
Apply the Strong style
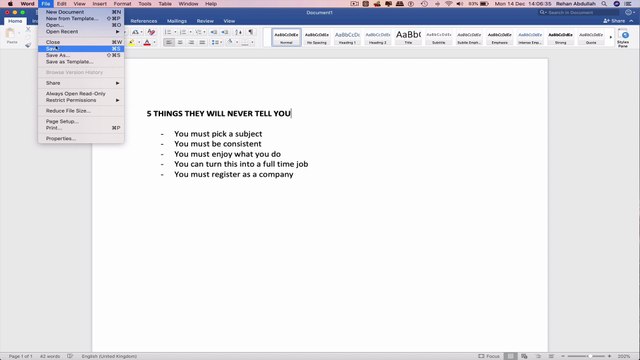[x=560, y=37]
